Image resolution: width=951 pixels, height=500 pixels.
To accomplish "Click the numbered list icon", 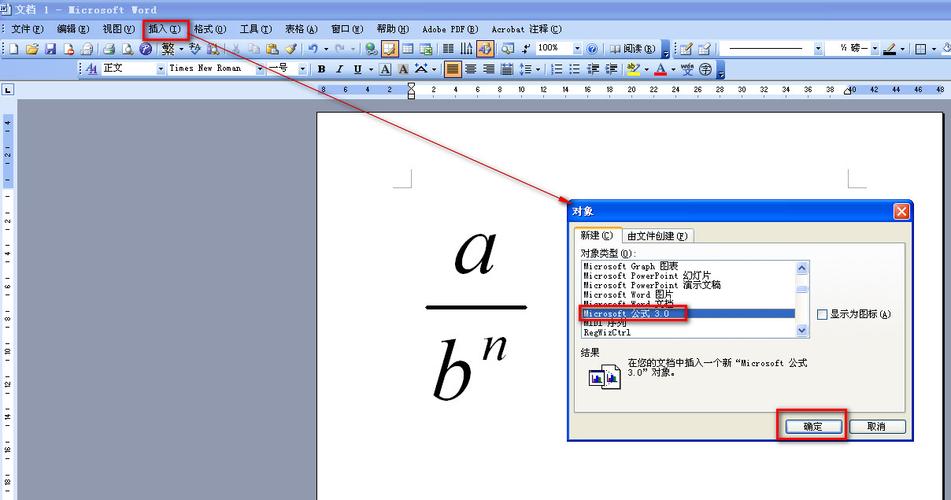I will [556, 69].
